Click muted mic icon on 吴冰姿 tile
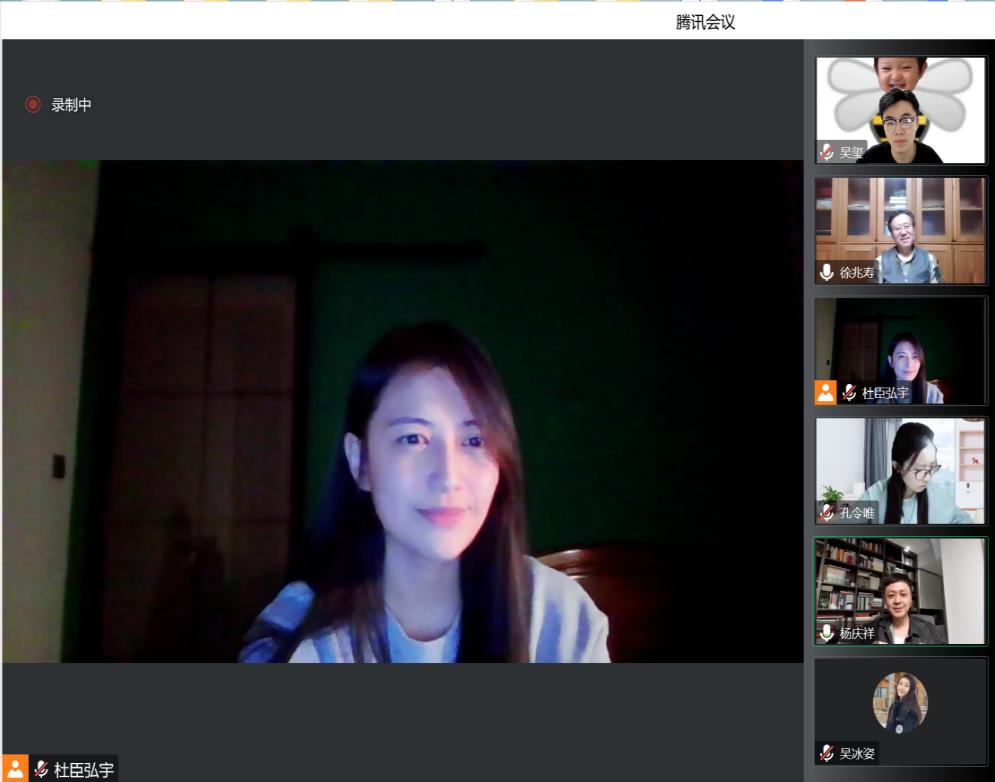This screenshot has height=782, width=995. tap(826, 753)
